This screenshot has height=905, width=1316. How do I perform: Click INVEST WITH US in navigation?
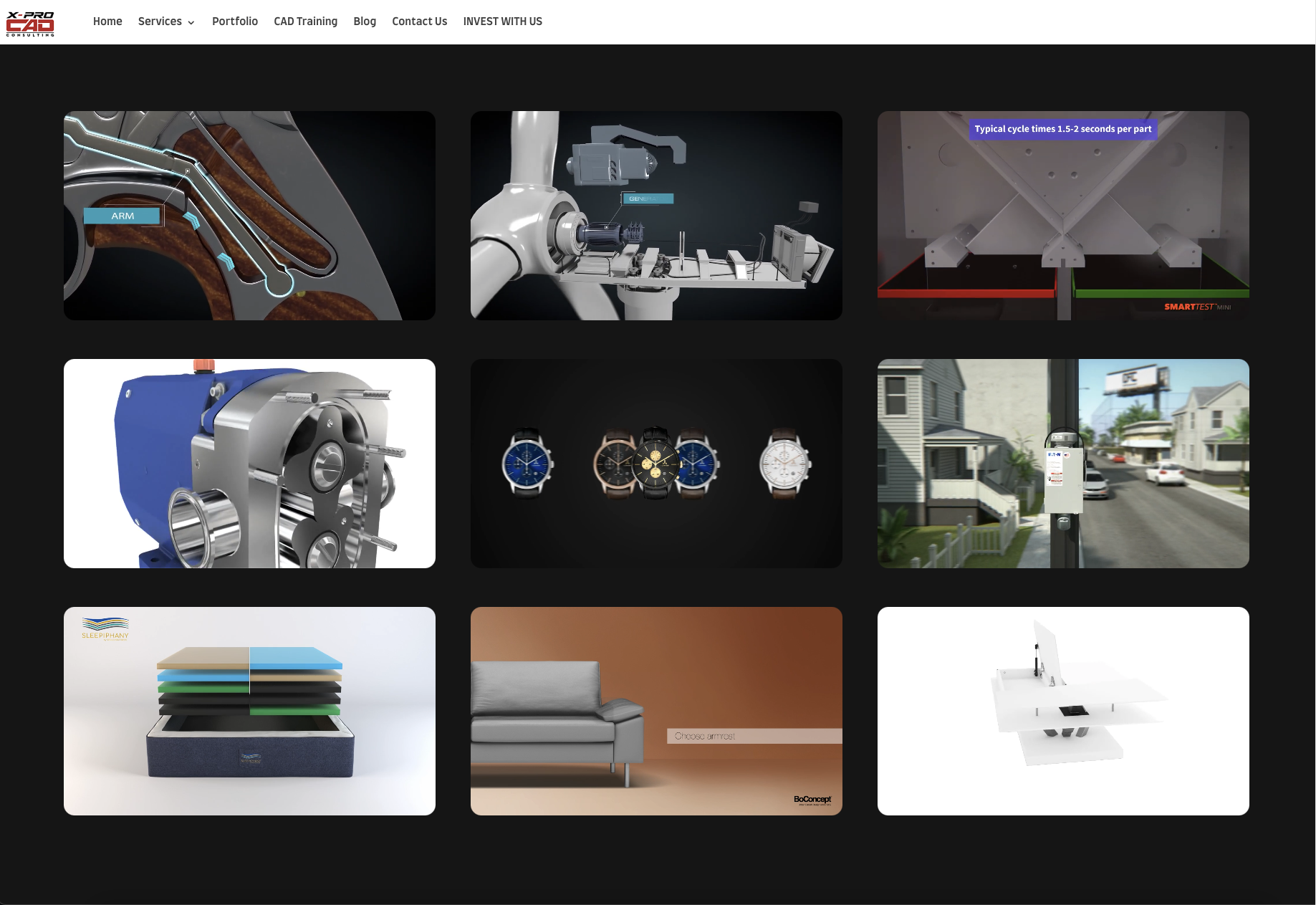pos(502,21)
